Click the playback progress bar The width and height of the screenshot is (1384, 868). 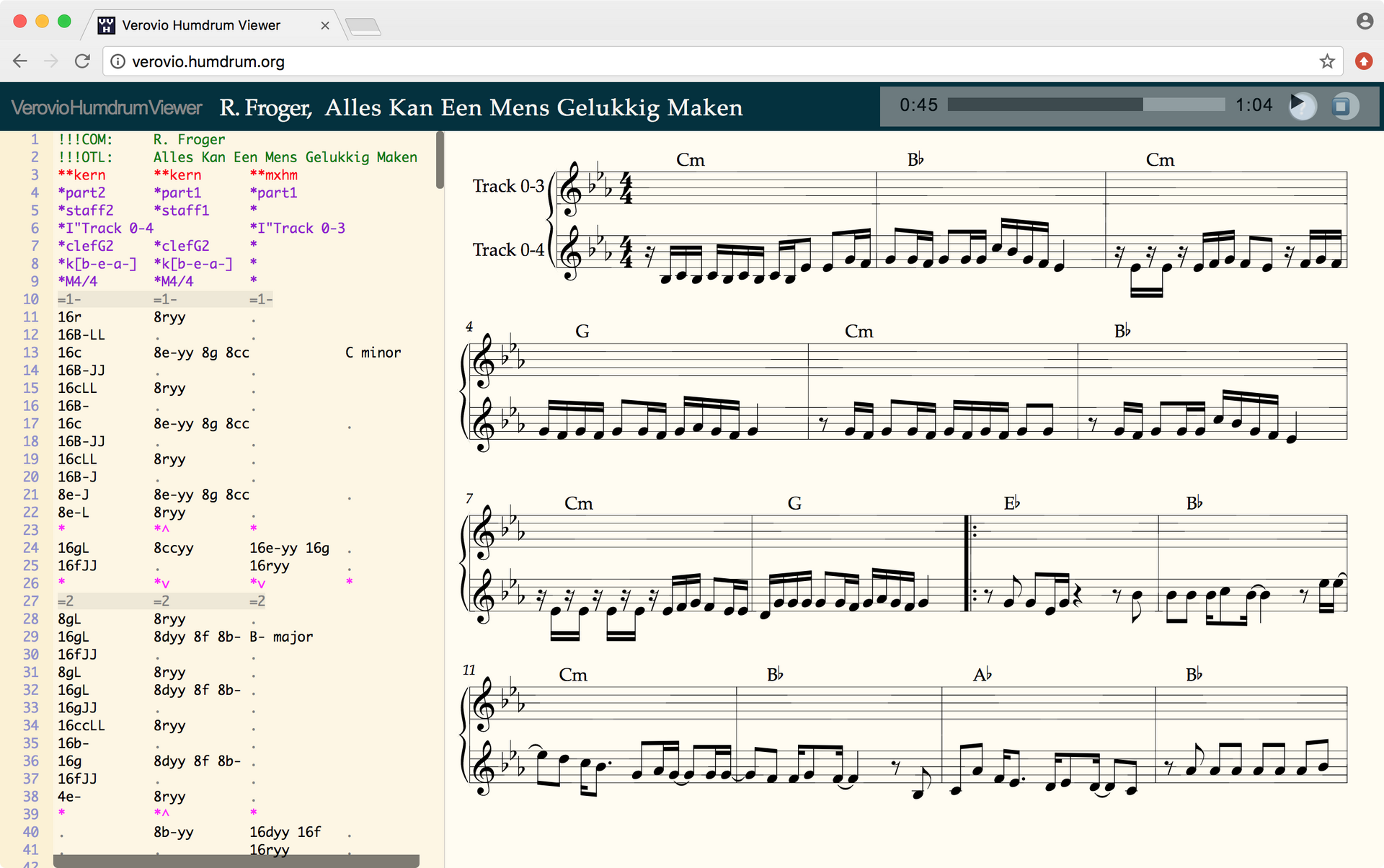pyautogui.click(x=1086, y=105)
